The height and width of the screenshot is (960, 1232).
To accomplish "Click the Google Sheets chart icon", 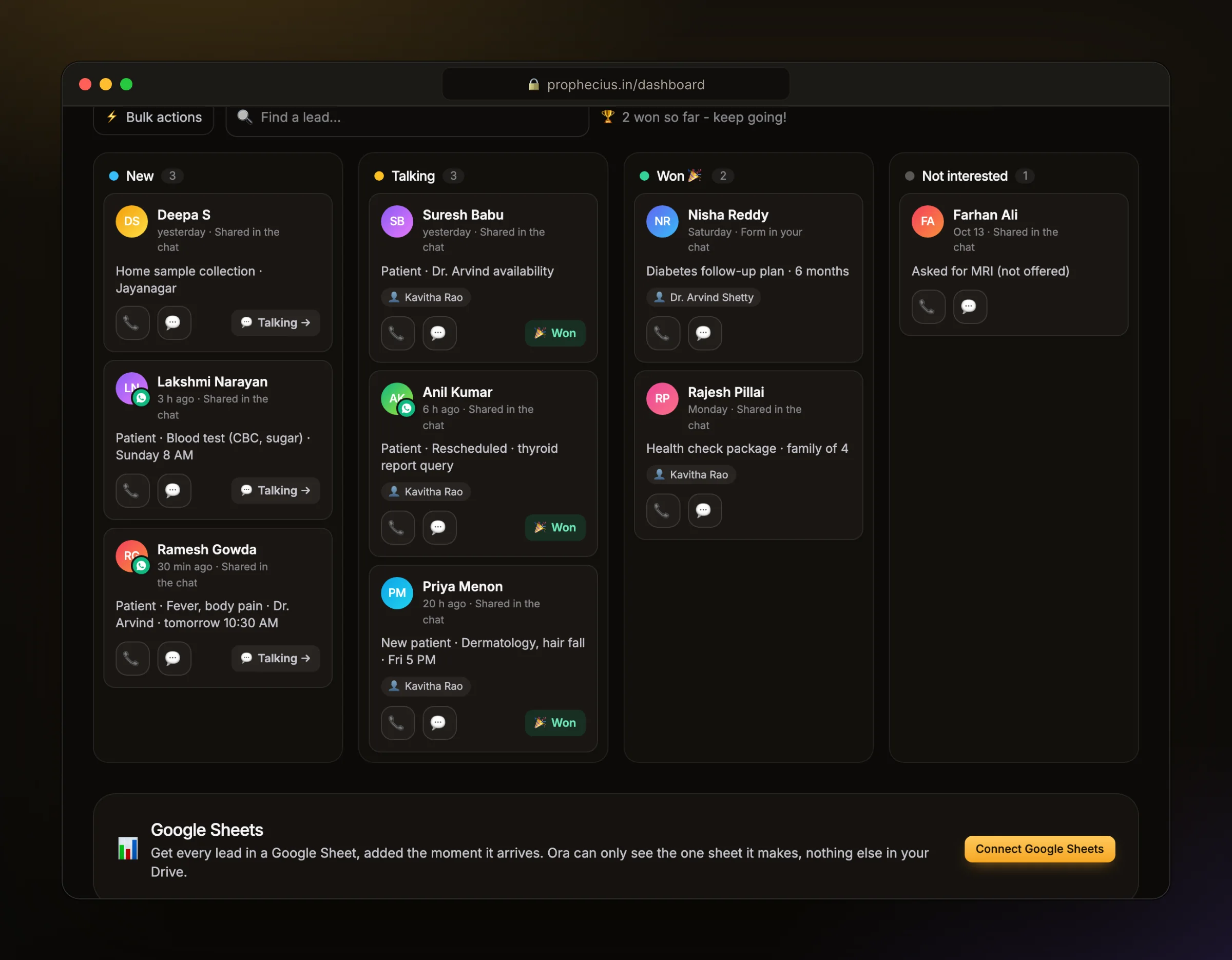I will 127,849.
